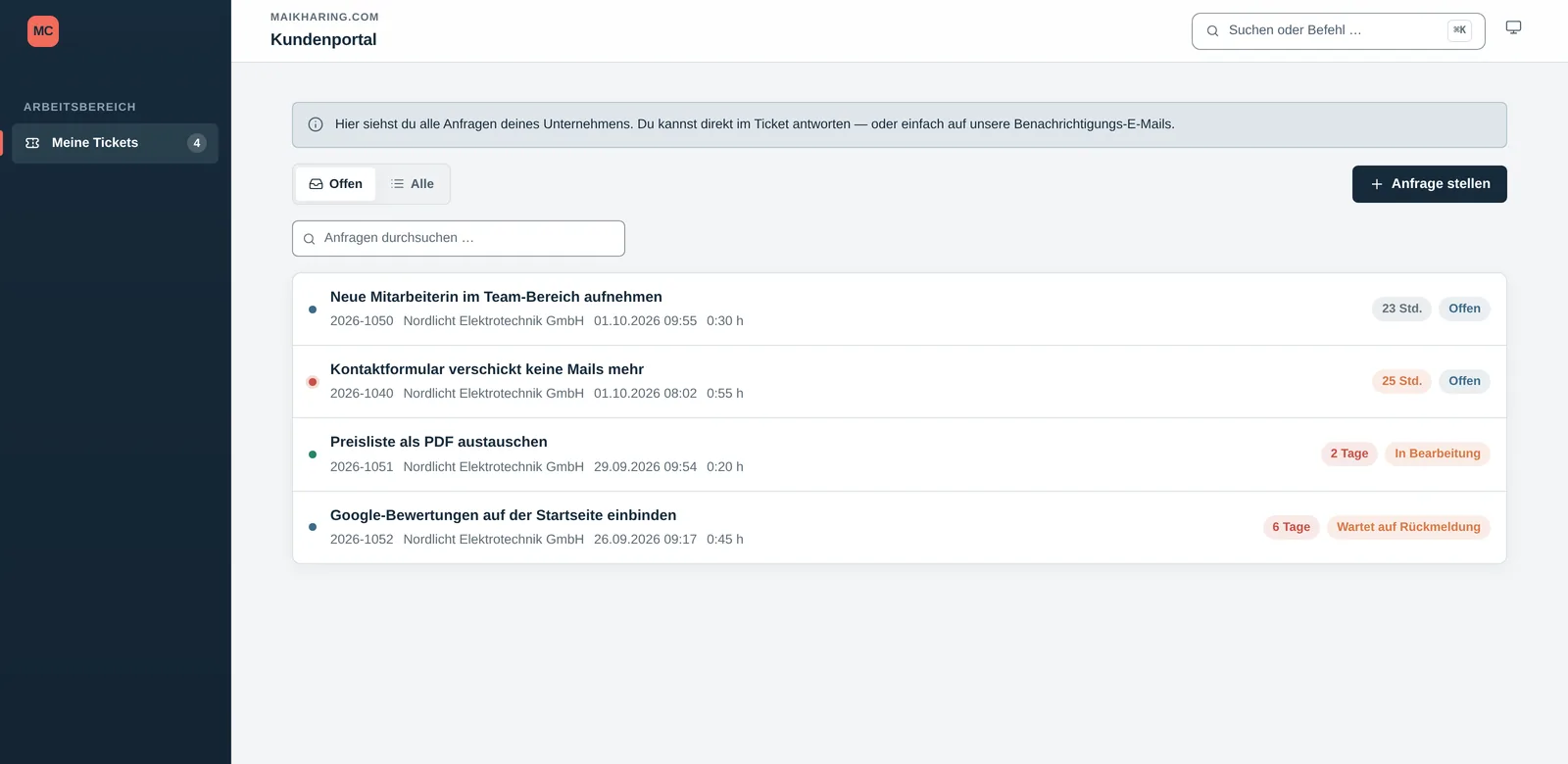Open ticket Neue Mitarbeiterin im Team-Bereich aufnehmen
1568x764 pixels.
pos(900,309)
